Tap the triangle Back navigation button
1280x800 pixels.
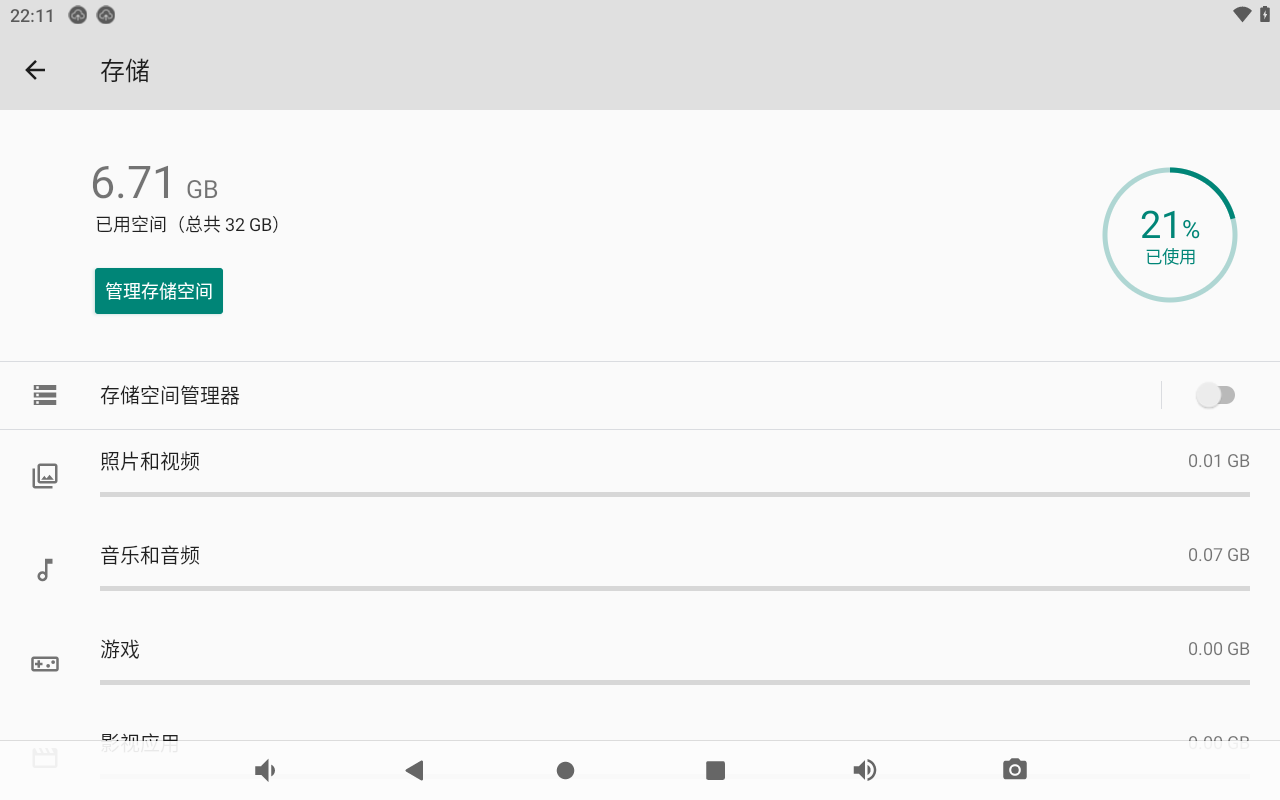pyautogui.click(x=414, y=770)
